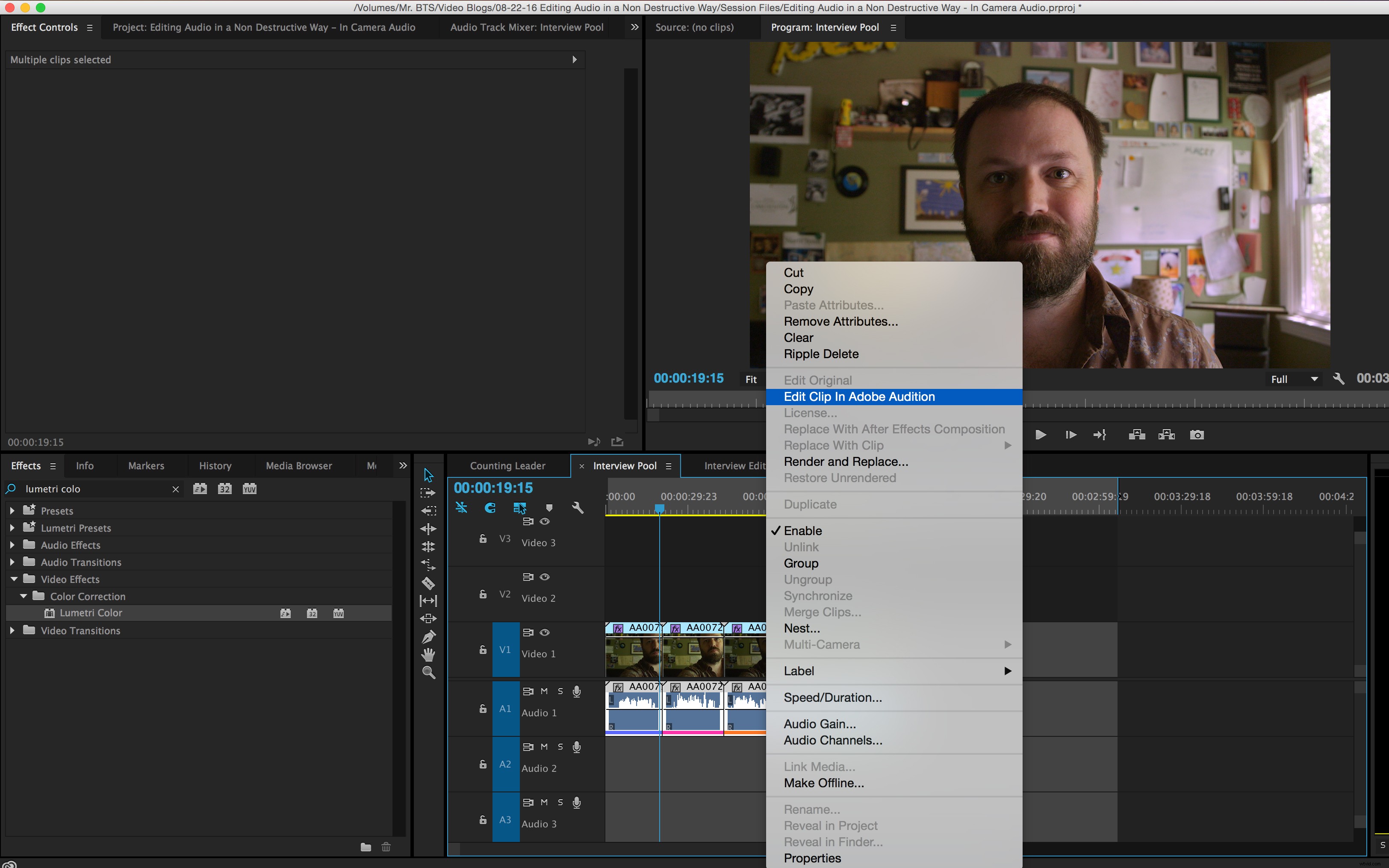Image resolution: width=1389 pixels, height=868 pixels.
Task: Solo the Audio 2 track
Action: pos(560,747)
